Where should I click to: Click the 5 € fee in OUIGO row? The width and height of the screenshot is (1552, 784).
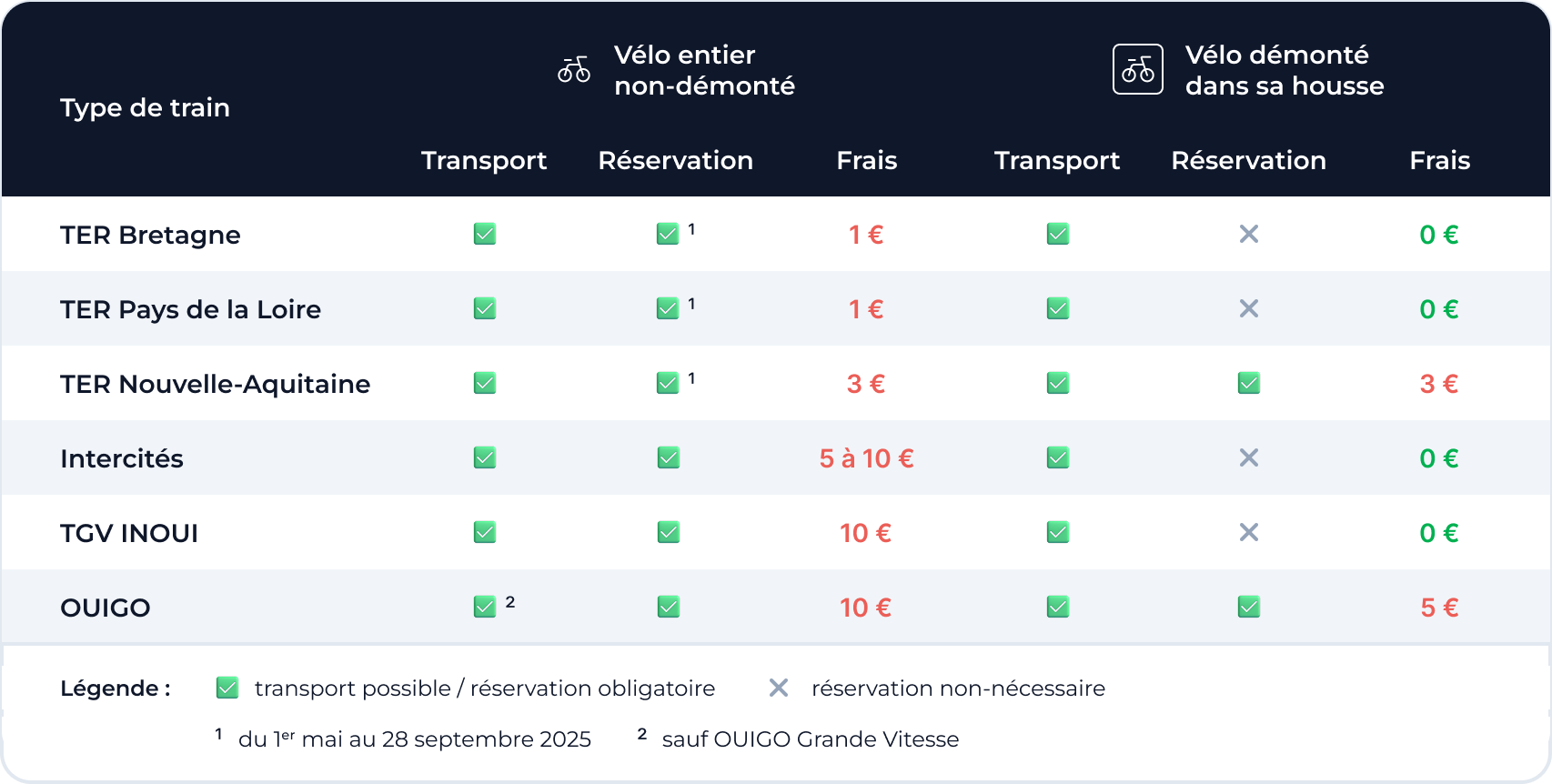coord(1439,608)
